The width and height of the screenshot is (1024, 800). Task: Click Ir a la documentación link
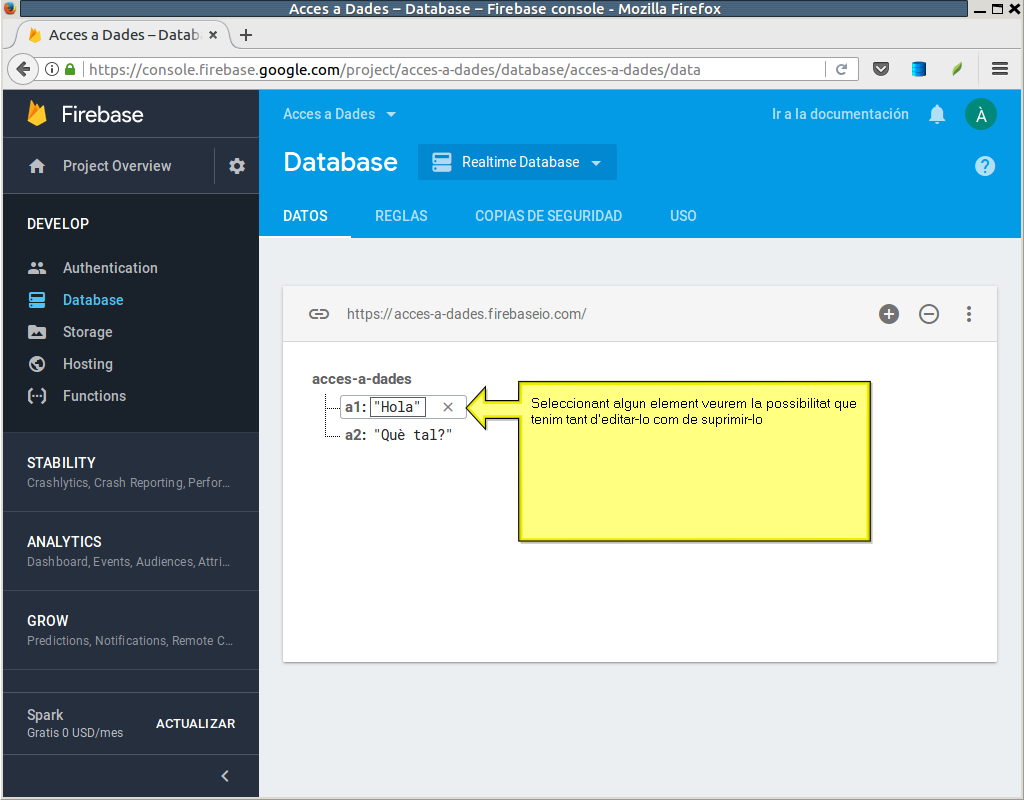(840, 114)
